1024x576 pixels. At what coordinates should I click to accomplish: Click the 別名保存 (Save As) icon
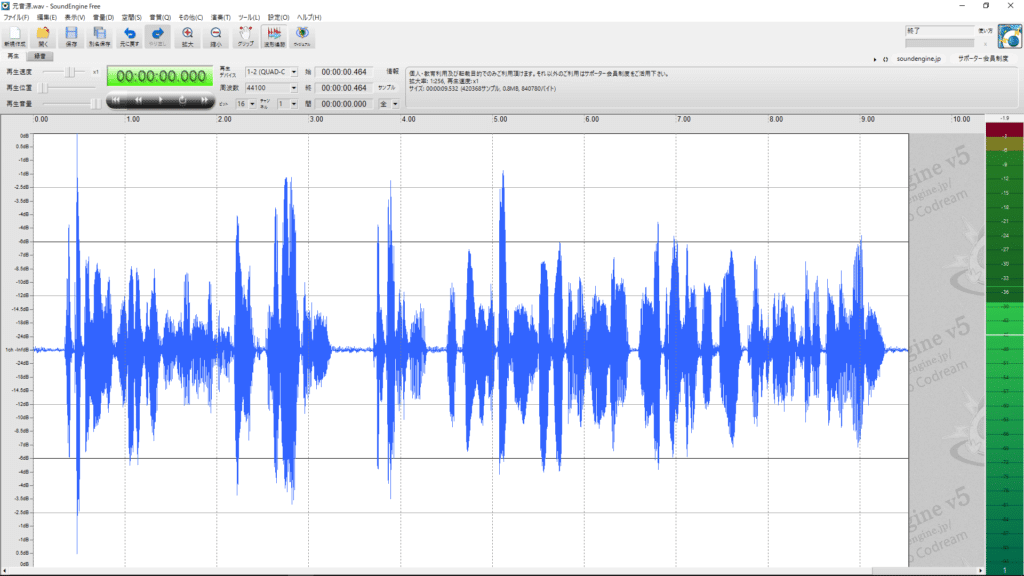pyautogui.click(x=99, y=36)
